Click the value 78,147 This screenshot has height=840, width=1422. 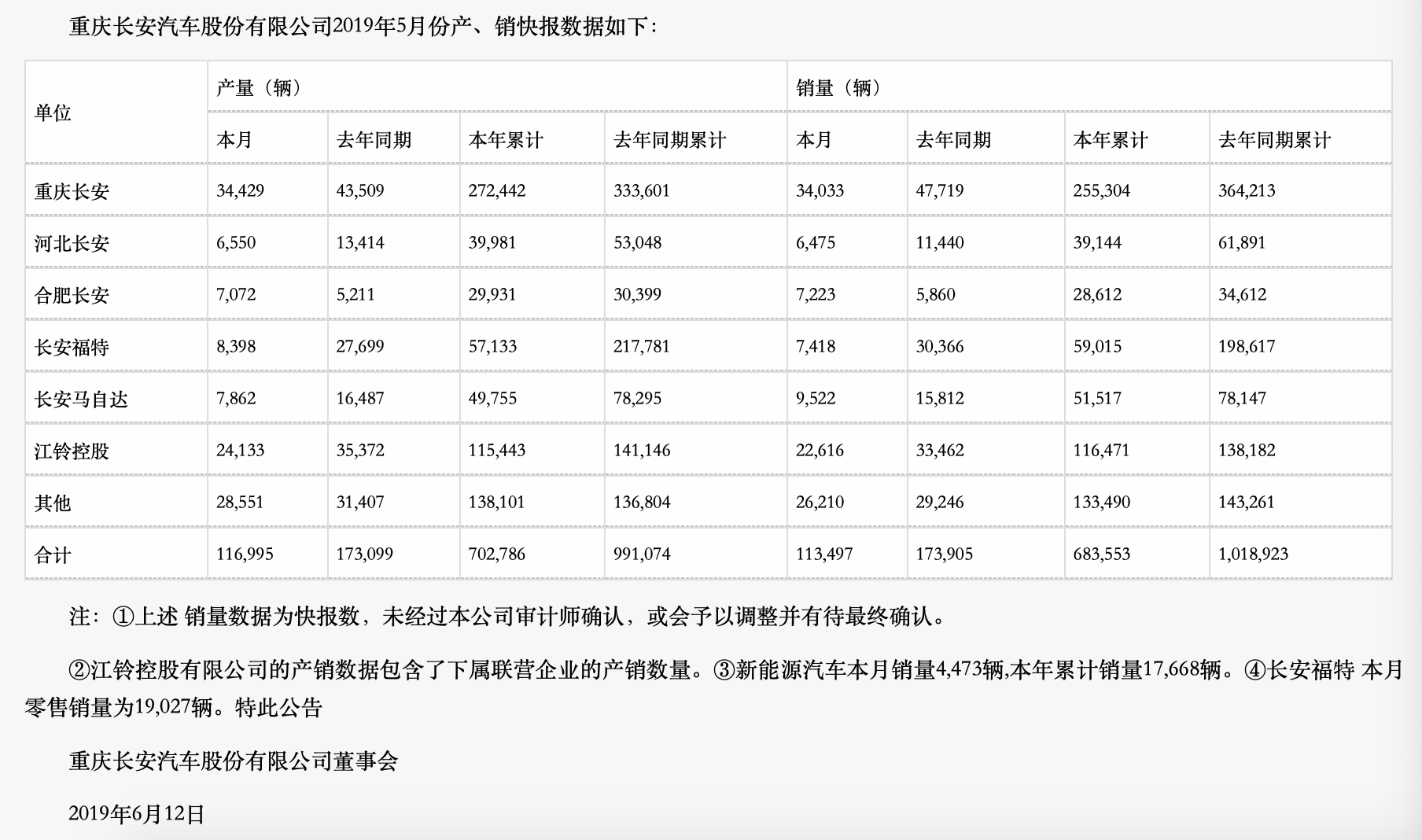coord(1242,398)
